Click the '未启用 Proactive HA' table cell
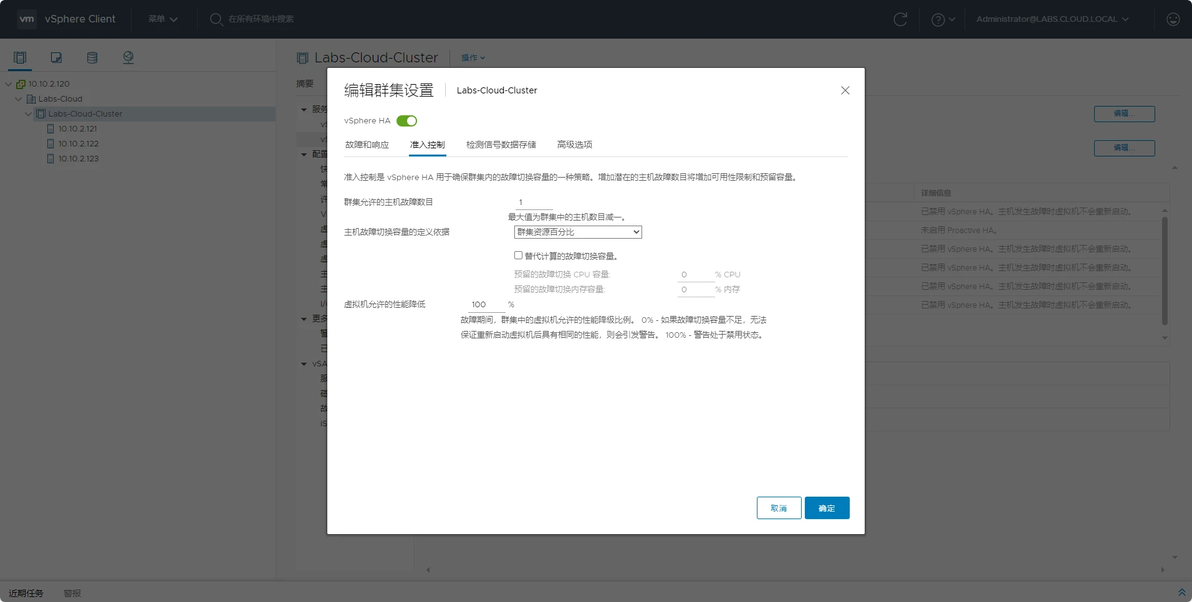 point(959,230)
